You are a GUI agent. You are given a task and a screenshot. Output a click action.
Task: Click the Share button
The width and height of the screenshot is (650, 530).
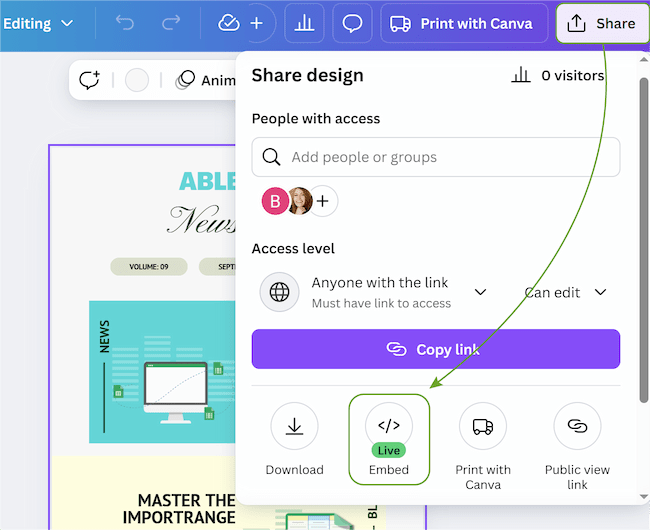pyautogui.click(x=602, y=23)
